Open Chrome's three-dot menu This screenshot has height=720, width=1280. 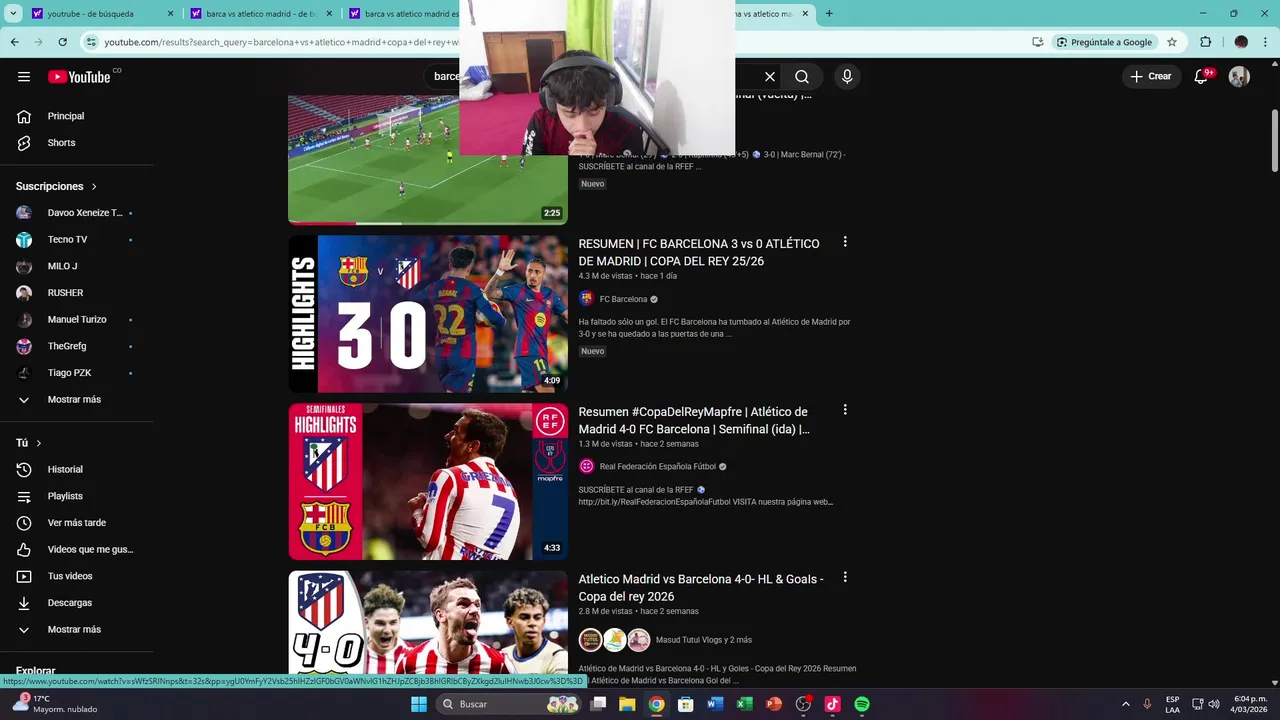point(1265,42)
